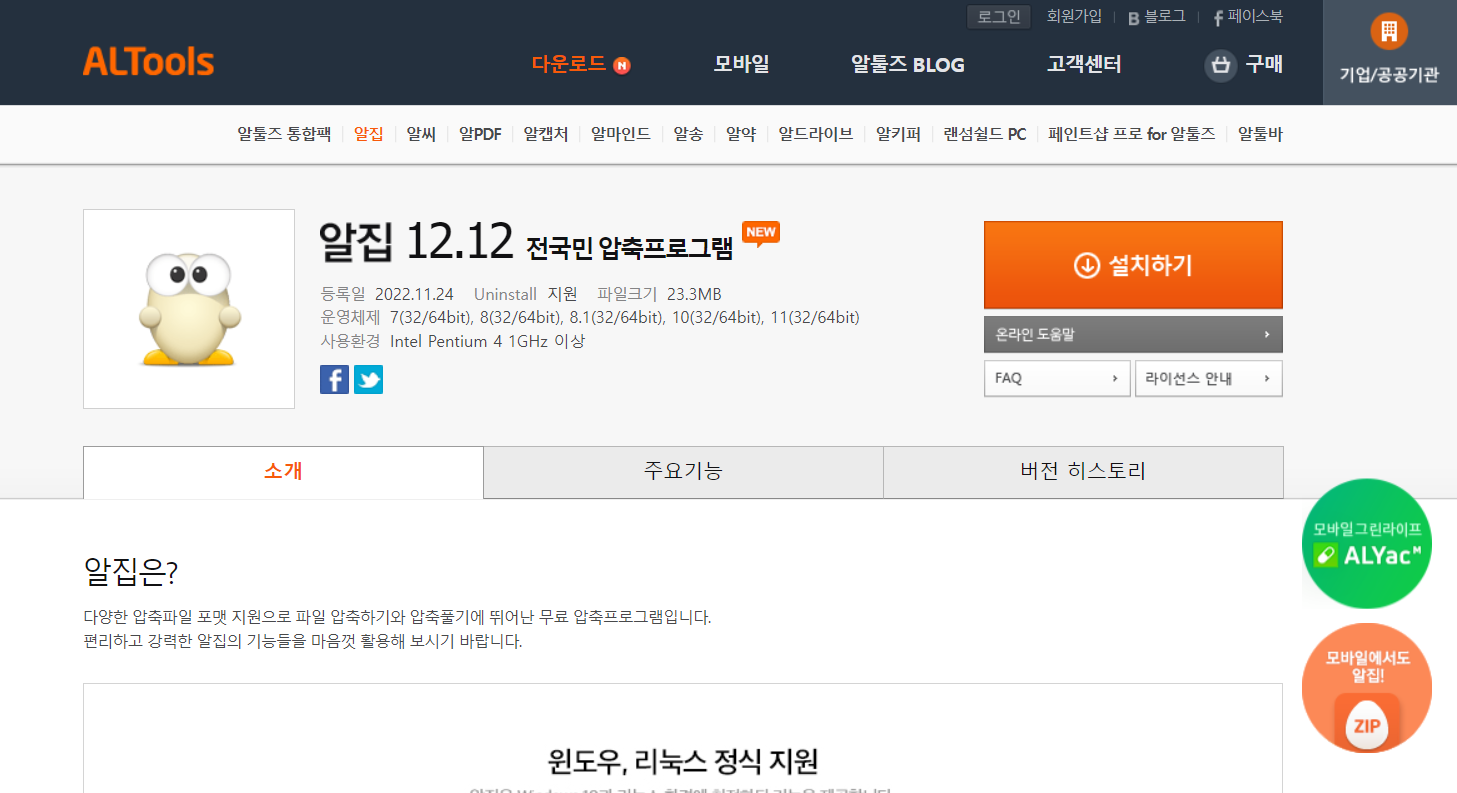Image resolution: width=1457 pixels, height=793 pixels.
Task: Open 알툴즈 BLOG menu item
Action: pos(908,65)
